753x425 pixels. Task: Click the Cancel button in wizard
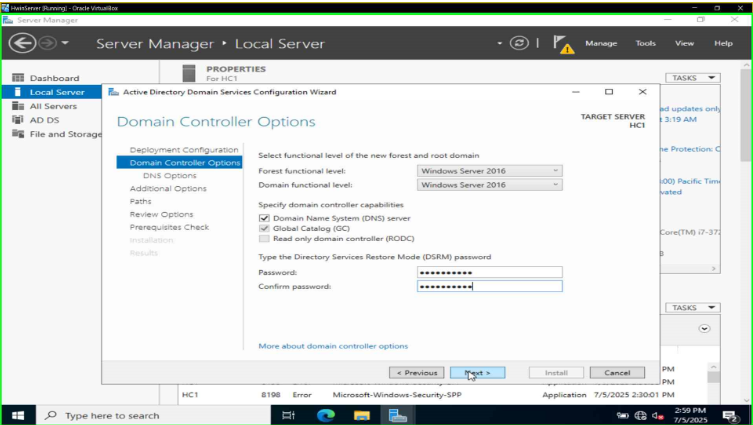tap(617, 373)
